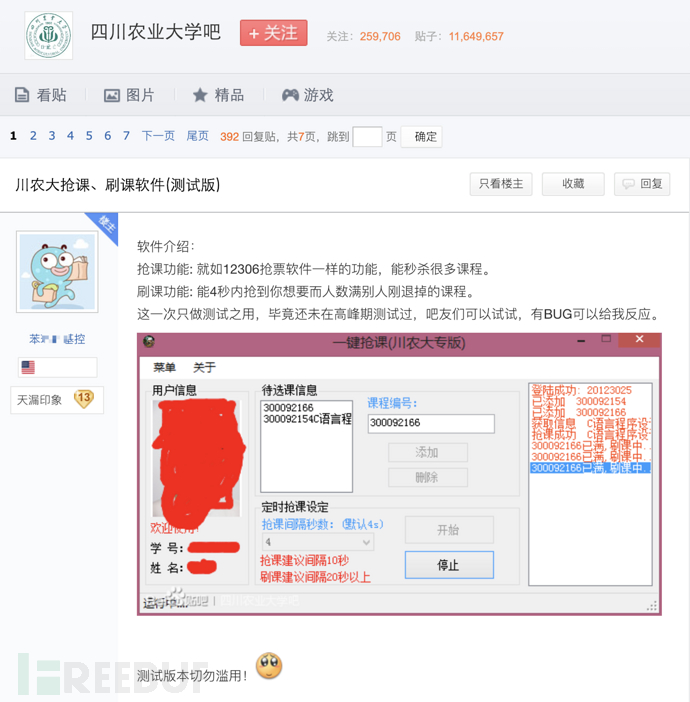Click the 删除 button
Screen dimensions: 690x702
(428, 478)
